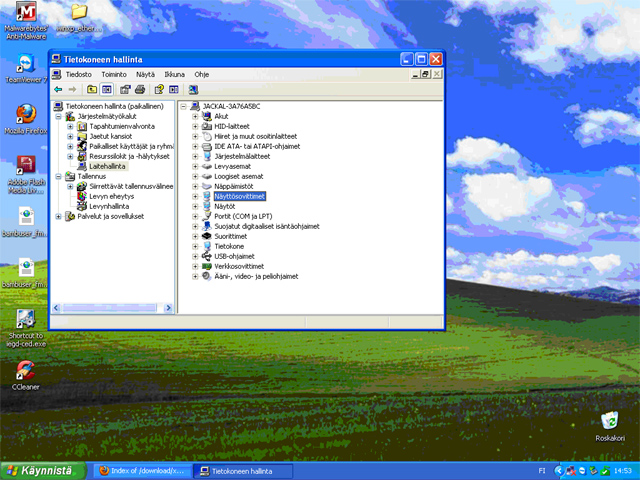Select the Shortcut to iegd-ced.exe icon
The width and height of the screenshot is (640, 480).
pyautogui.click(x=27, y=329)
